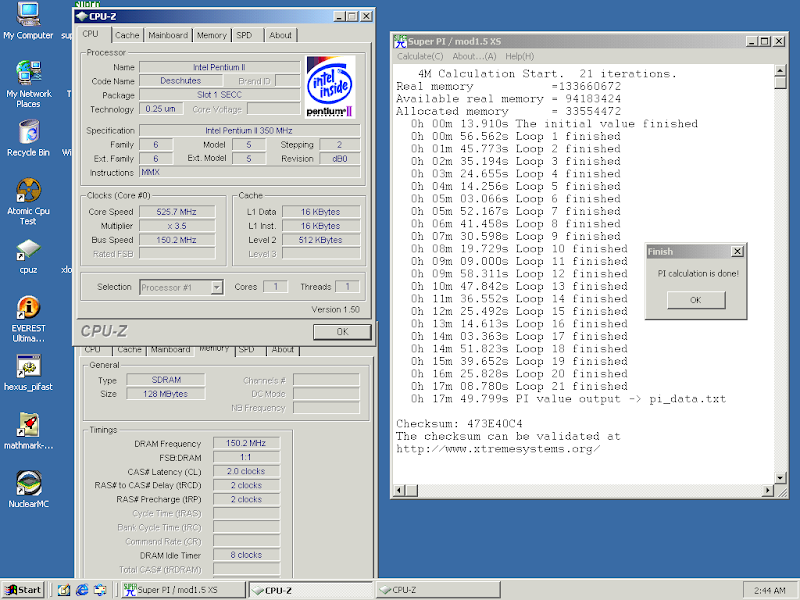Select the My Network Places desktop icon
800x600 pixels.
click(28, 84)
